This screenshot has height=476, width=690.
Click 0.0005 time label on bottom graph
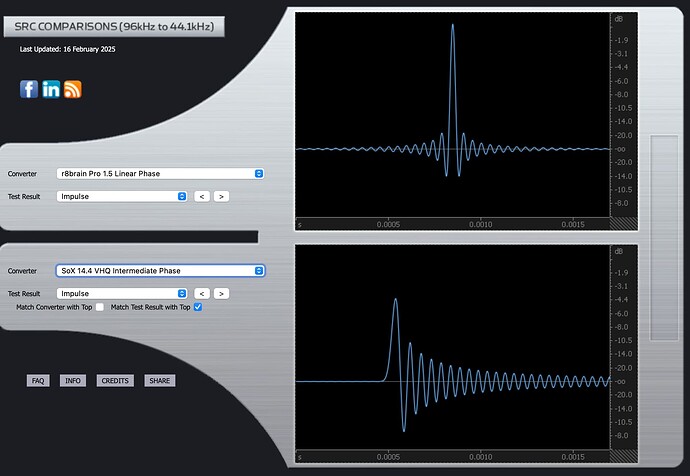coord(388,457)
